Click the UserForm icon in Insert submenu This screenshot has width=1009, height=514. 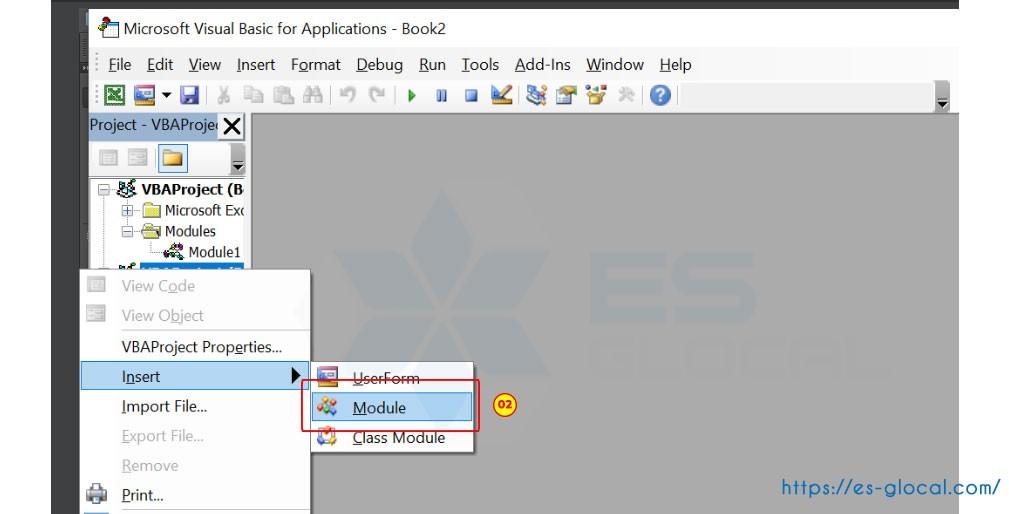coord(327,377)
